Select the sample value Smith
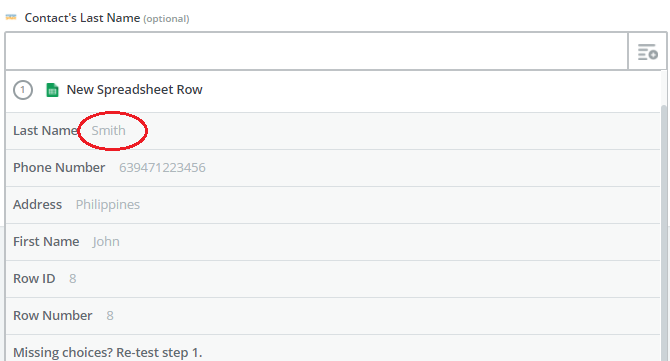Image resolution: width=670 pixels, height=361 pixels. click(x=109, y=131)
